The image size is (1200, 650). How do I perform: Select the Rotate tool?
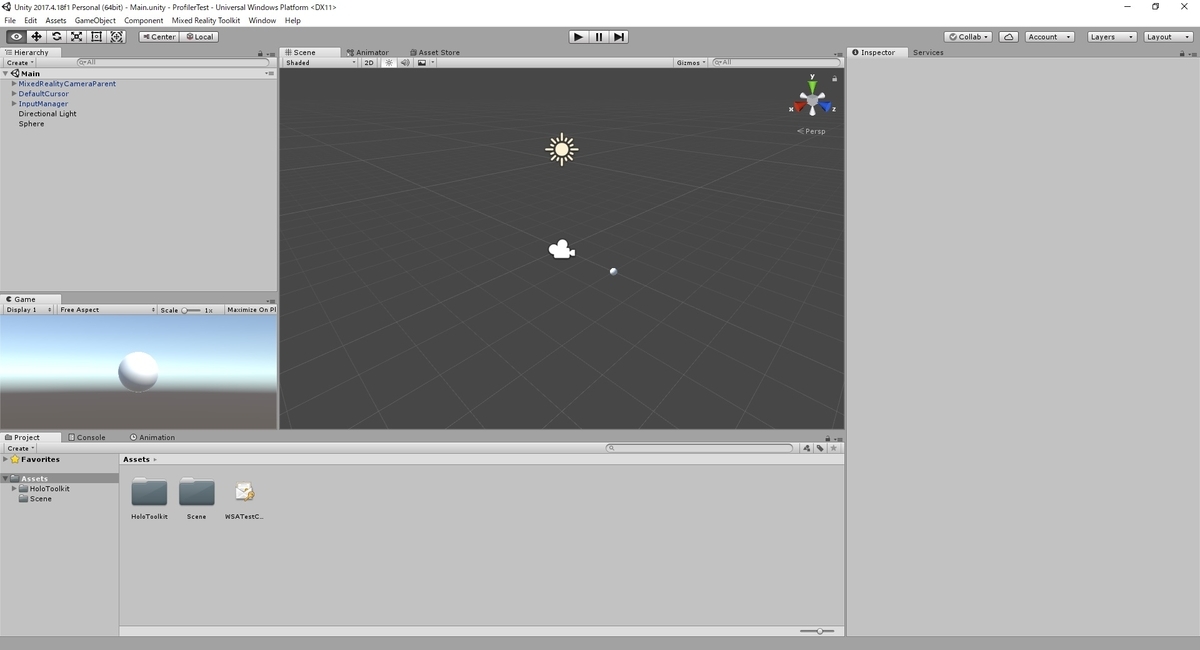(x=56, y=37)
